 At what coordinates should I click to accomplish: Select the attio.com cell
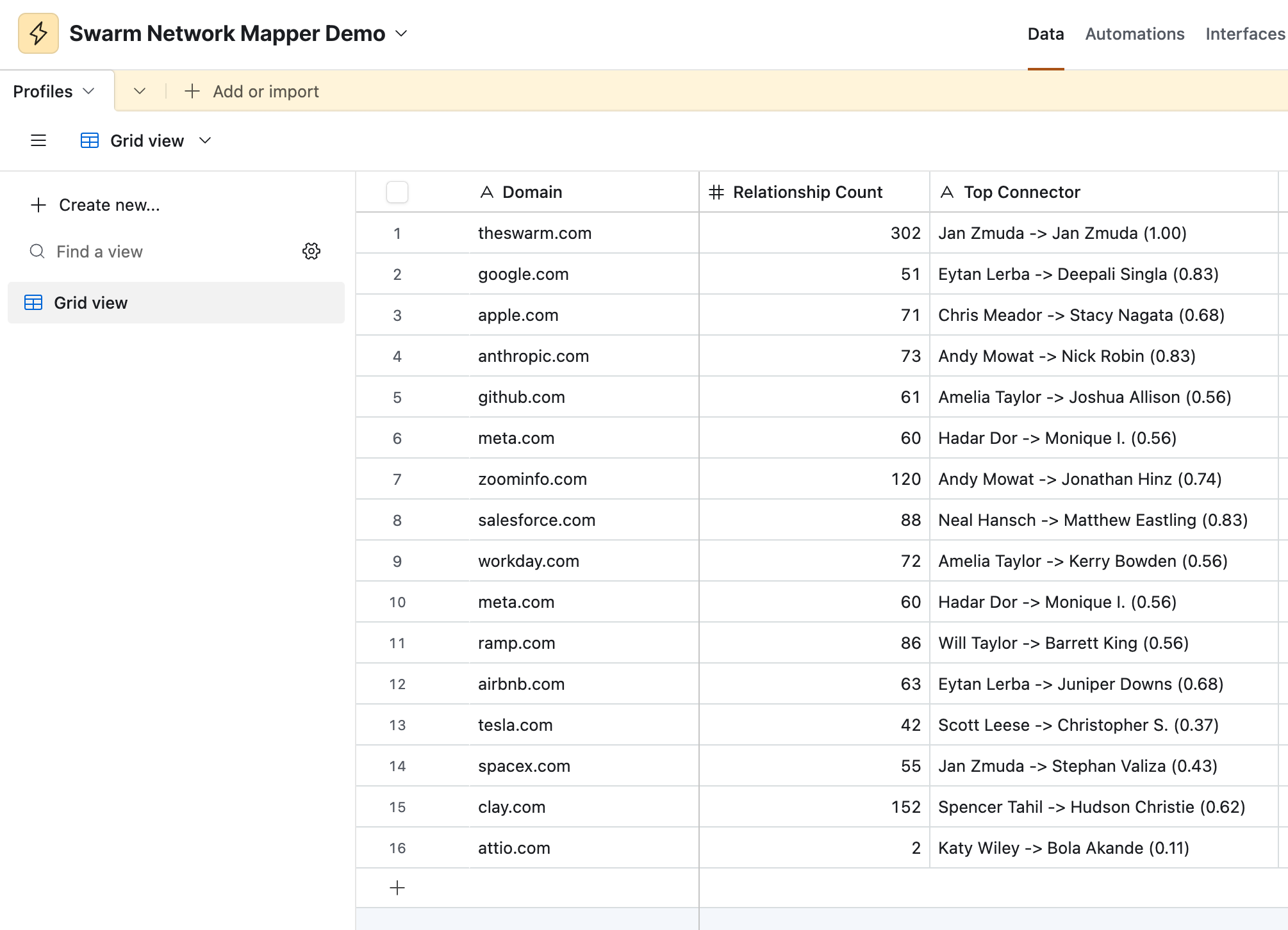[x=583, y=848]
